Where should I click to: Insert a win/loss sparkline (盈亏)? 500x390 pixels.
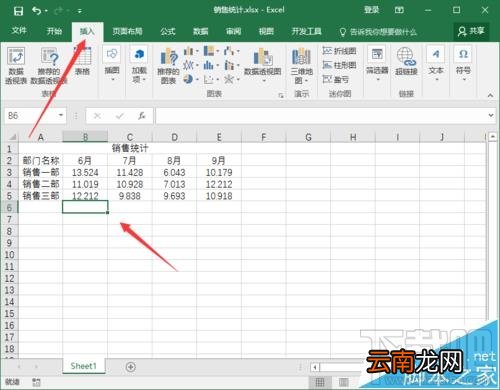tap(336, 79)
